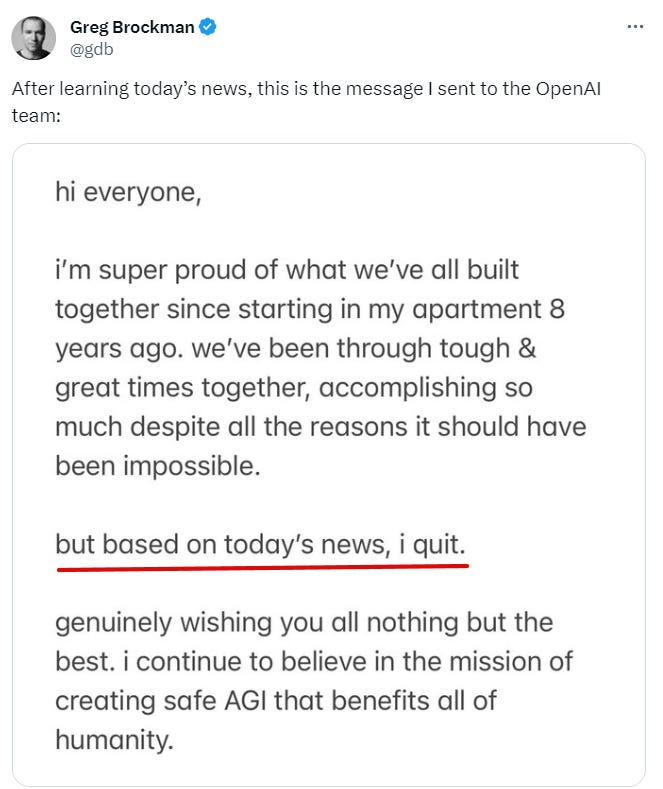This screenshot has height=789, width=663.
Task: Click the blue verified checkmark badge
Action: pyautogui.click(x=208, y=27)
